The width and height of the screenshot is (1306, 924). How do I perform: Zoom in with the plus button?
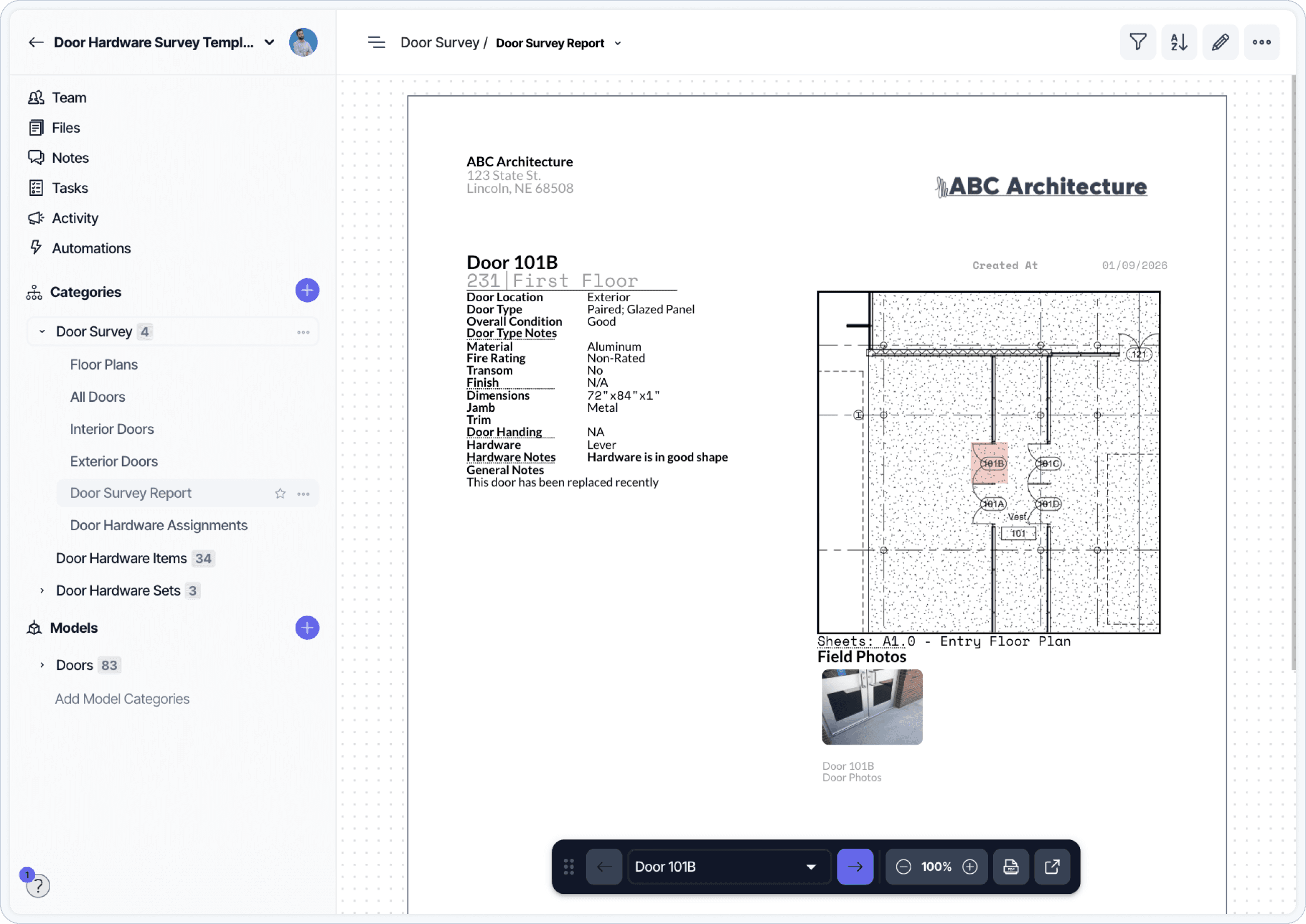[969, 867]
